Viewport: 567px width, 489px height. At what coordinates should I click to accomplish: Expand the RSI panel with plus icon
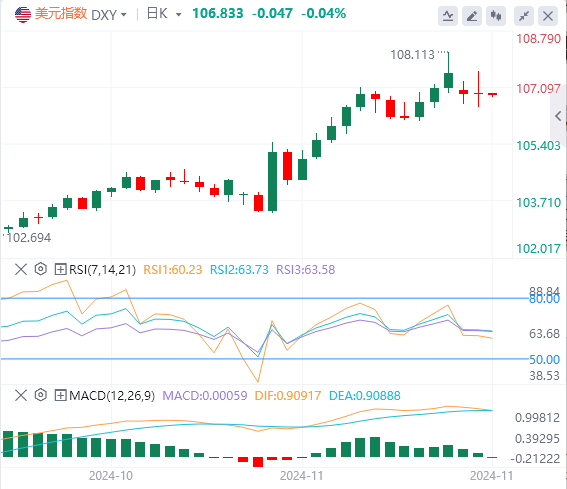coord(60,269)
